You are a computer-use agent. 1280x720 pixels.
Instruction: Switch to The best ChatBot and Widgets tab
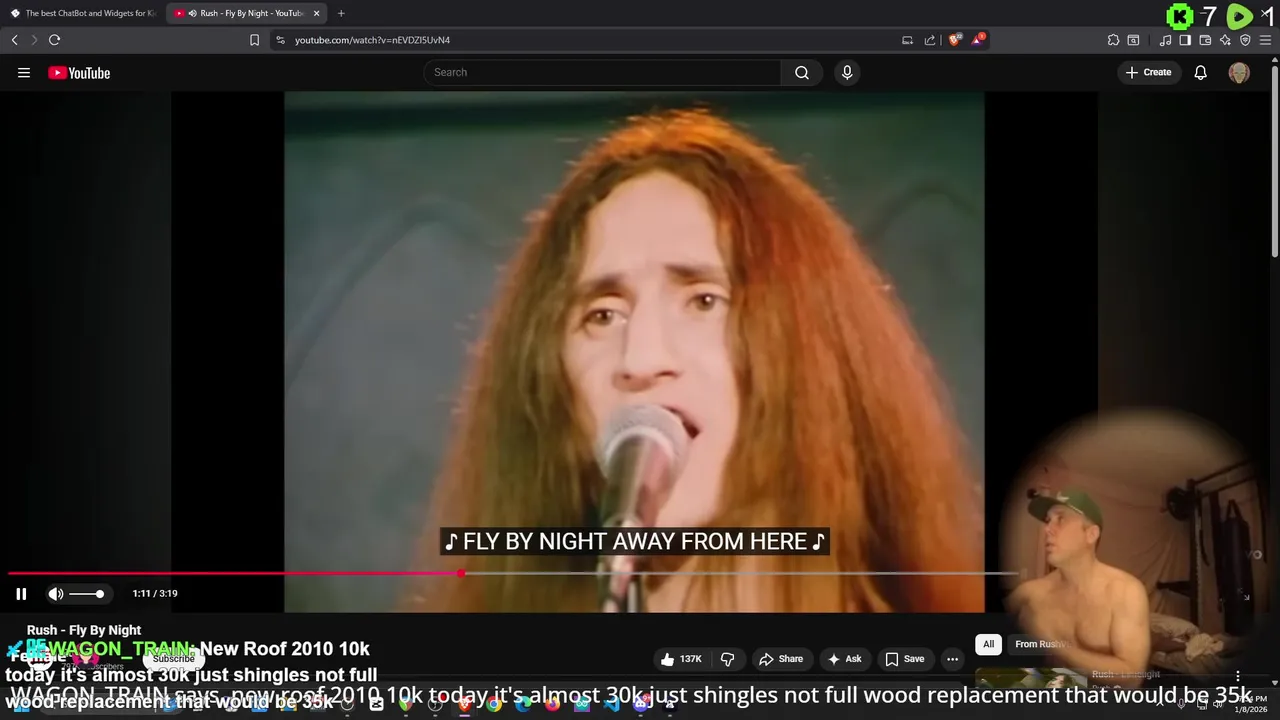click(83, 13)
